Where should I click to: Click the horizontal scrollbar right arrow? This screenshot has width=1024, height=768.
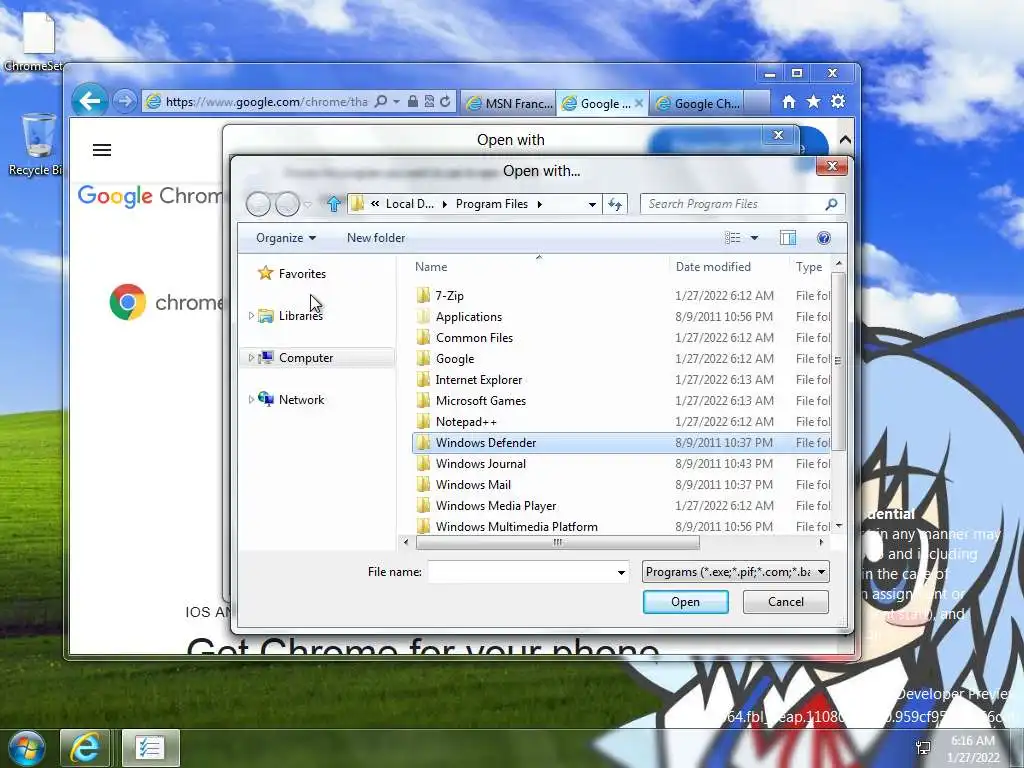[x=821, y=542]
